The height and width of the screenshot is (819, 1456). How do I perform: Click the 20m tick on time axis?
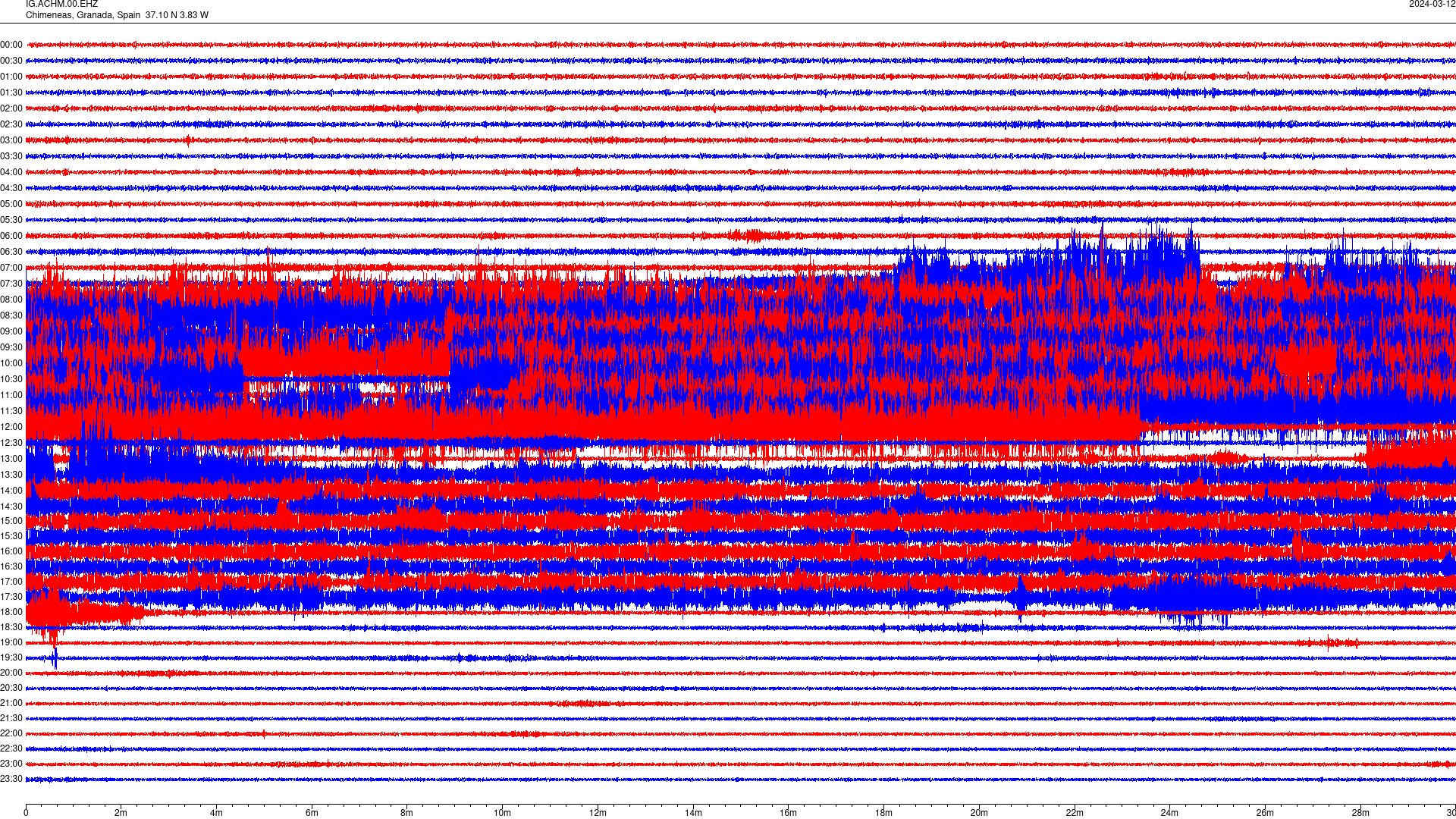979,813
